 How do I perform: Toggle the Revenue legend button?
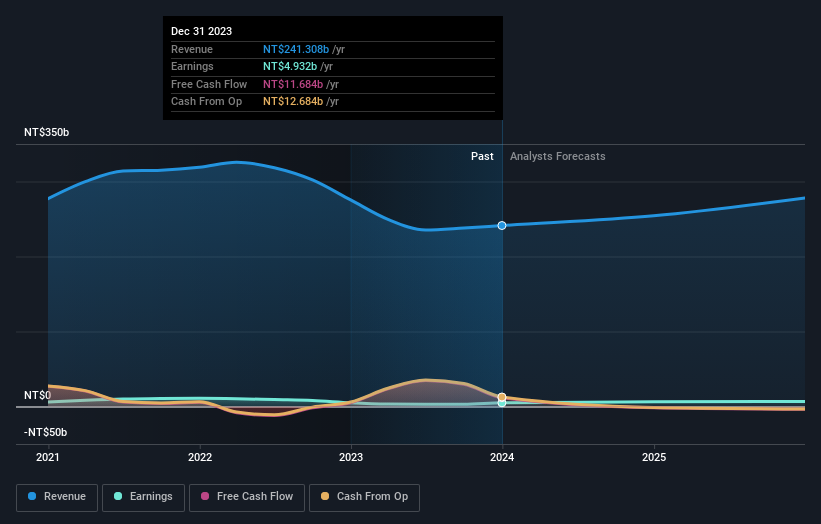[57, 497]
